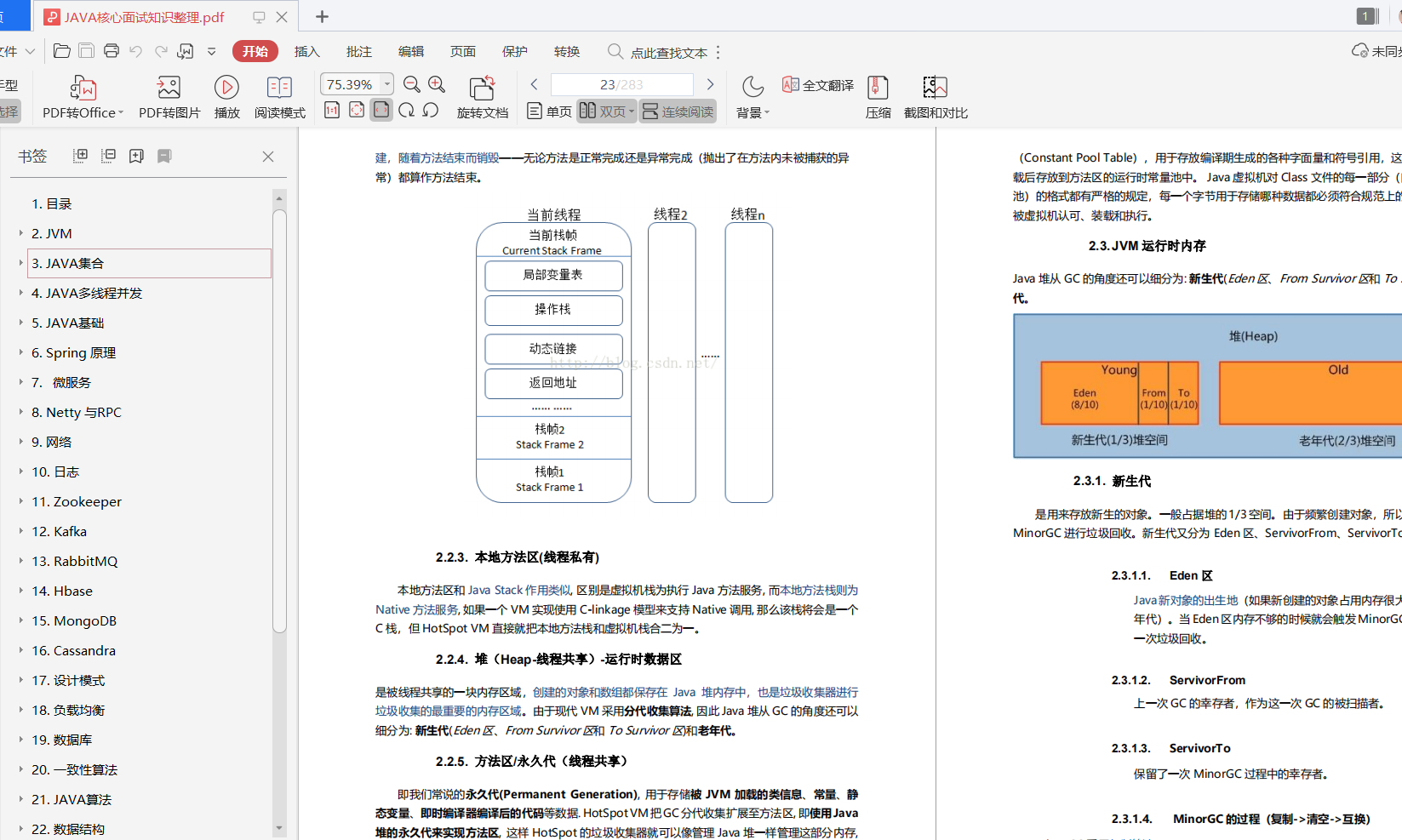Click the undo arrow icon

pyautogui.click(x=136, y=51)
